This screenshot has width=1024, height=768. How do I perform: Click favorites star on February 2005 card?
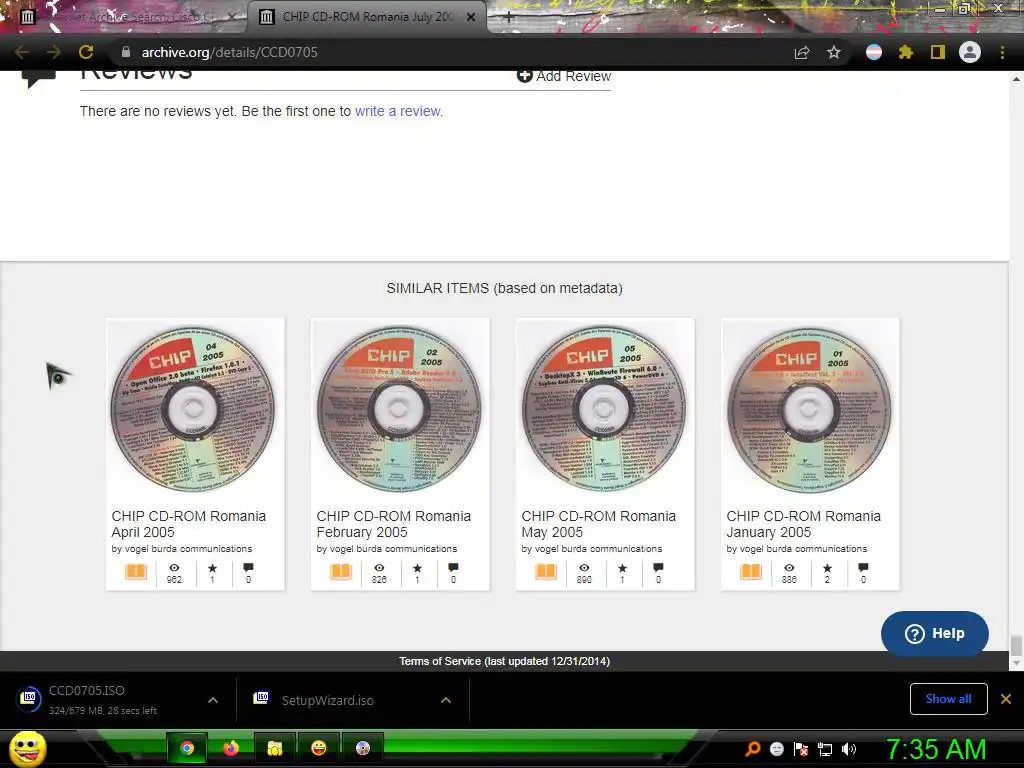pos(417,568)
